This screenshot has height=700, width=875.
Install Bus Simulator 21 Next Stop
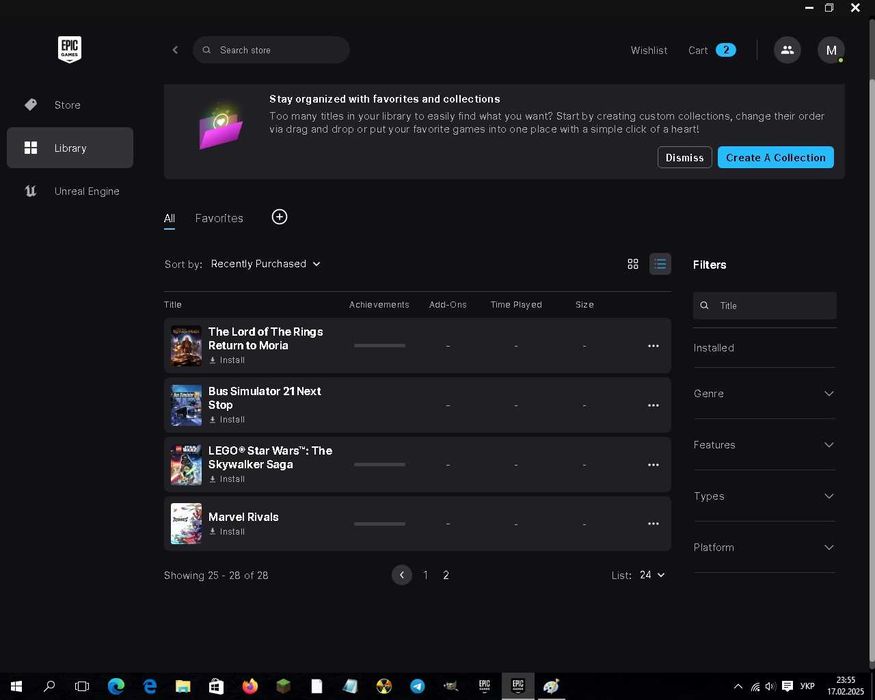227,420
